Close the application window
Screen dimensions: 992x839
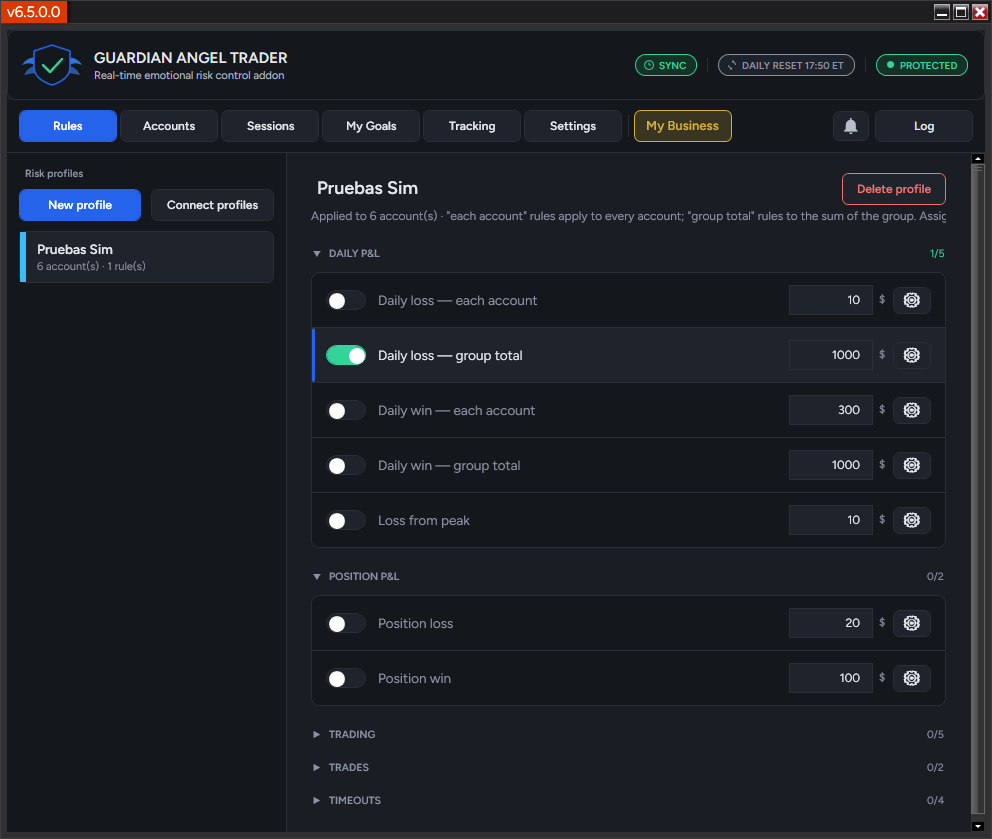pyautogui.click(x=980, y=12)
